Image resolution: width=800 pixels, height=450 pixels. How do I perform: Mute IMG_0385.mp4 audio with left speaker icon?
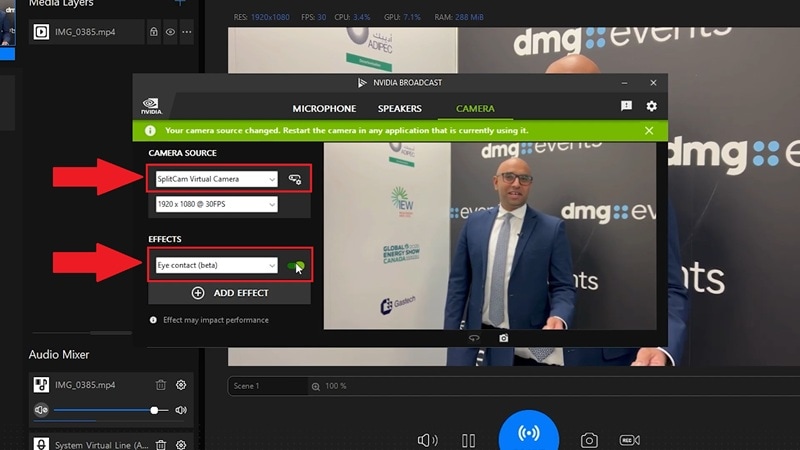[x=41, y=410]
